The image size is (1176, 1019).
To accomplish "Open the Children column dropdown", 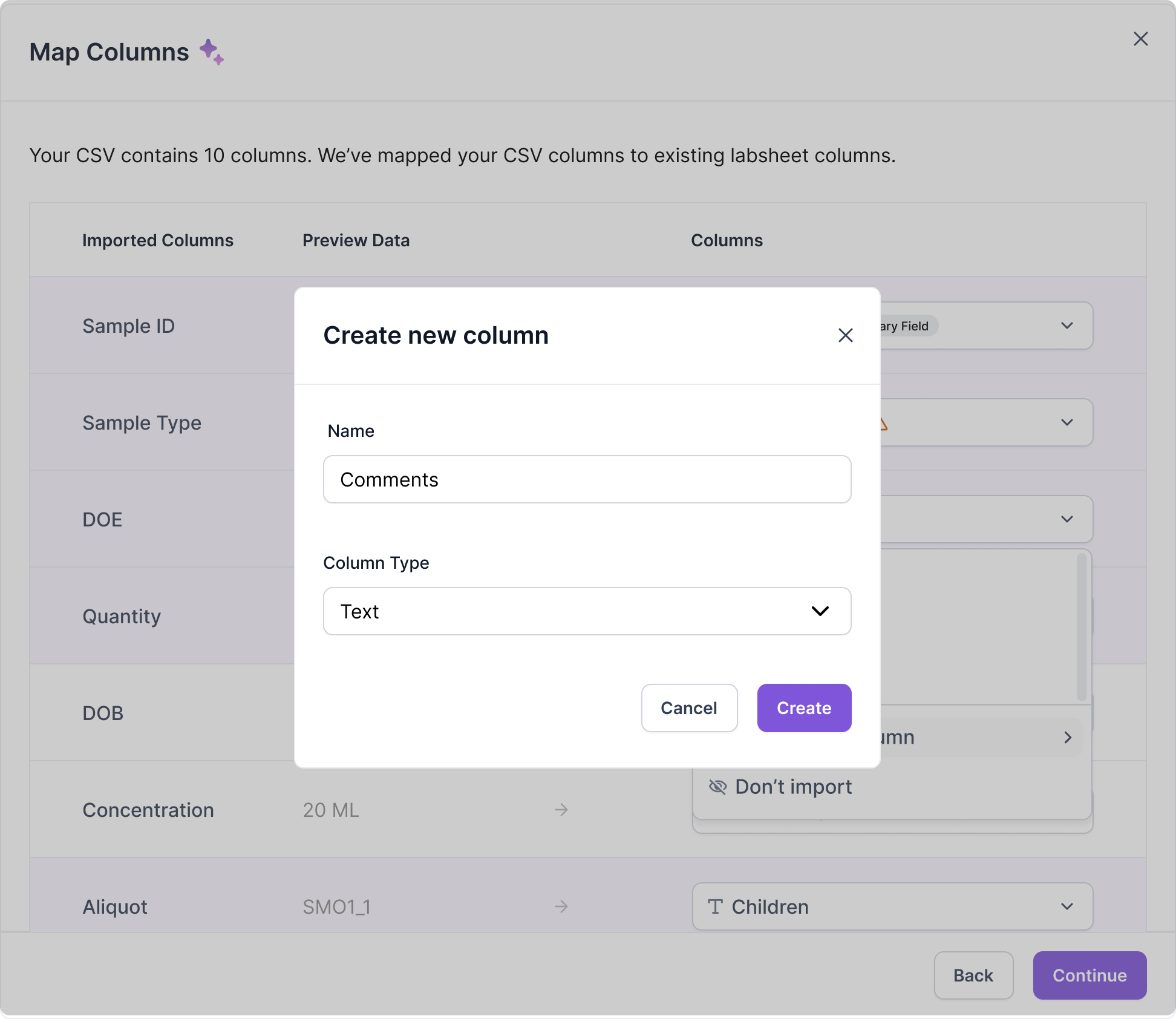I will (1067, 906).
